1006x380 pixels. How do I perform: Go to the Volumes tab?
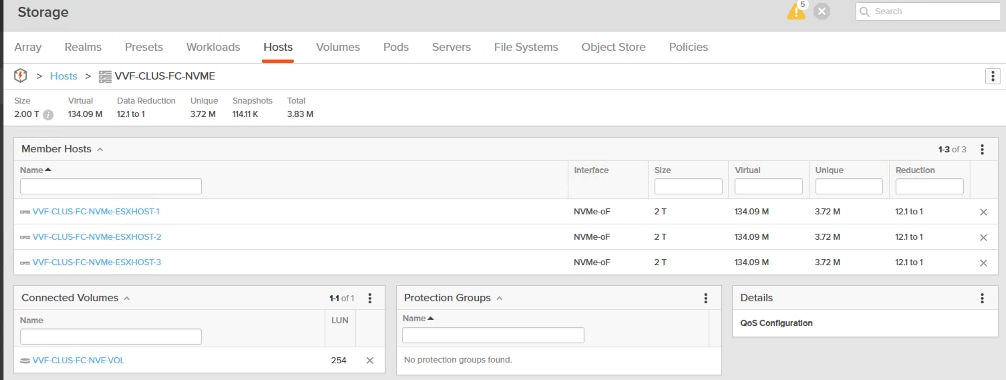(x=338, y=47)
